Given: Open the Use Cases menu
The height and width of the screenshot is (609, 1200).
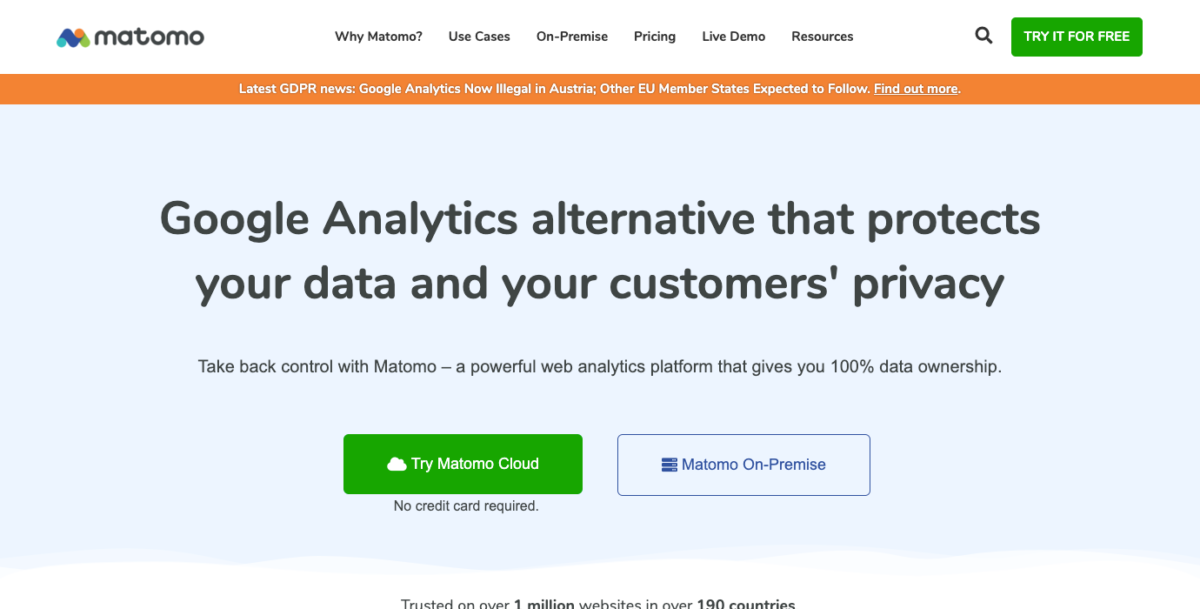Looking at the screenshot, I should point(479,36).
